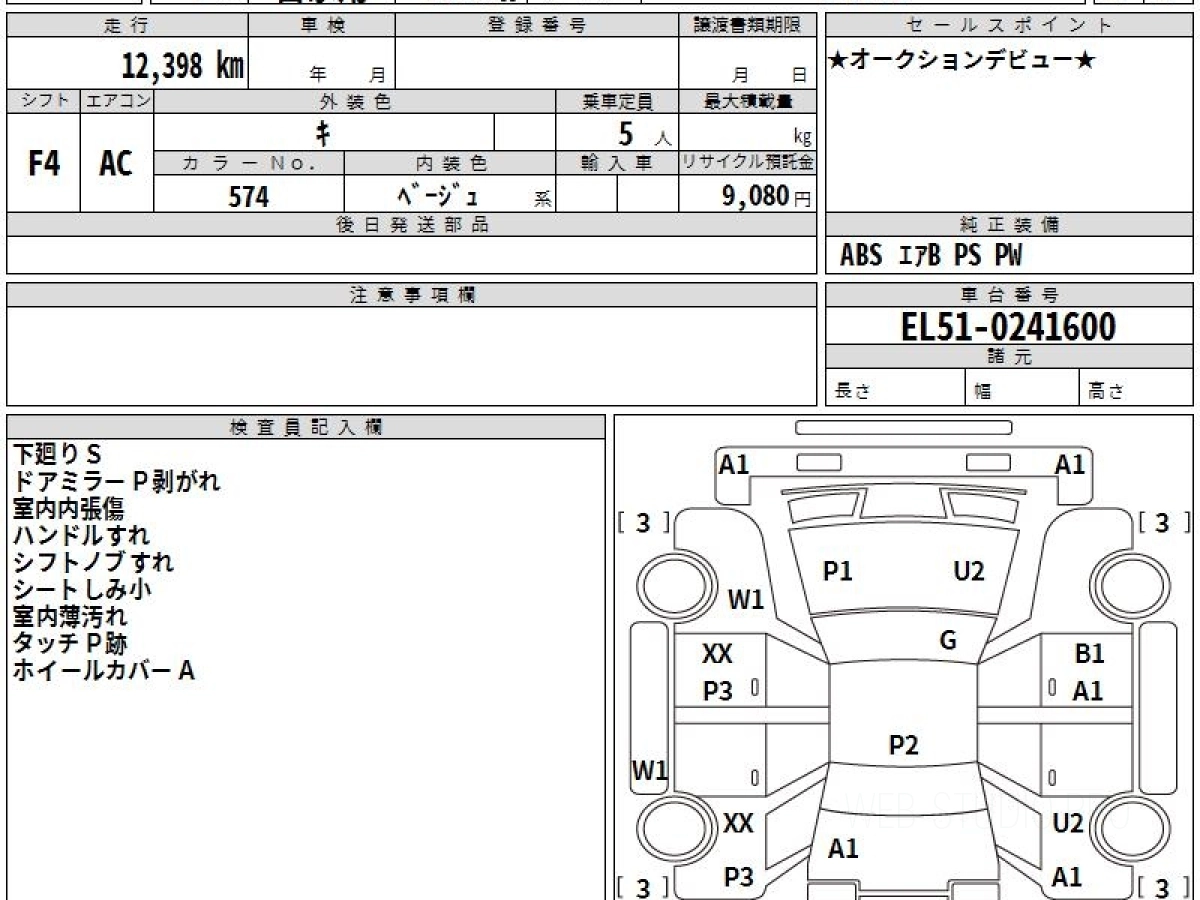This screenshot has width=1200, height=900.
Task: Select the 登録番号 header cell
Action: pyautogui.click(x=537, y=26)
